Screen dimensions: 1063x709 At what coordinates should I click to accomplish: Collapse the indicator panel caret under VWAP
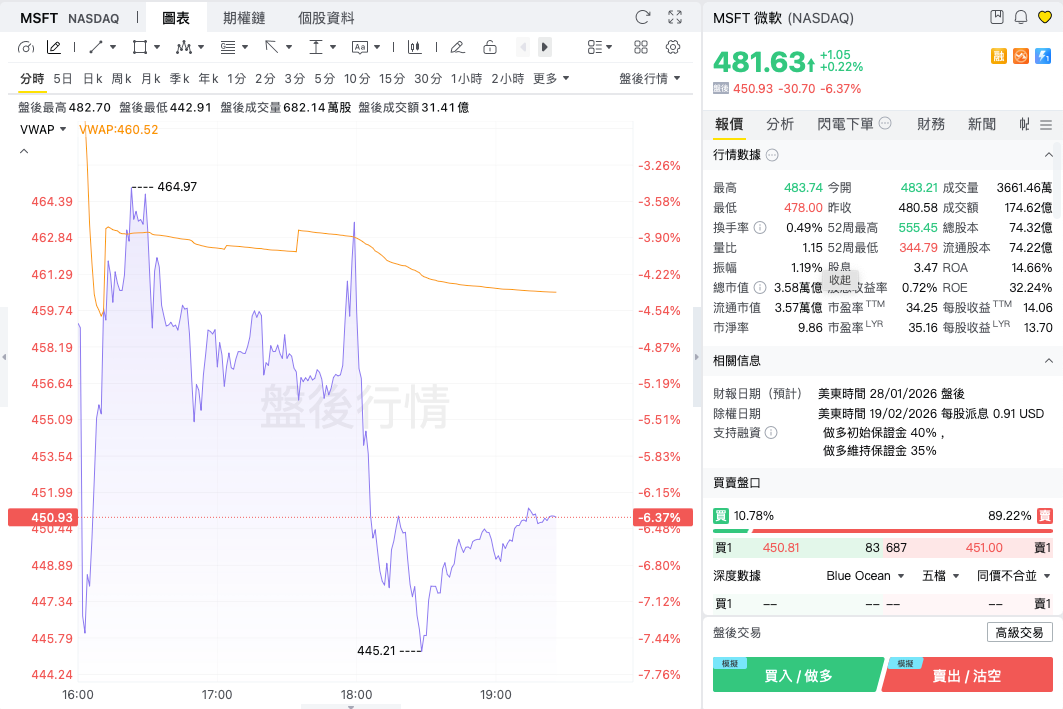tap(24, 151)
